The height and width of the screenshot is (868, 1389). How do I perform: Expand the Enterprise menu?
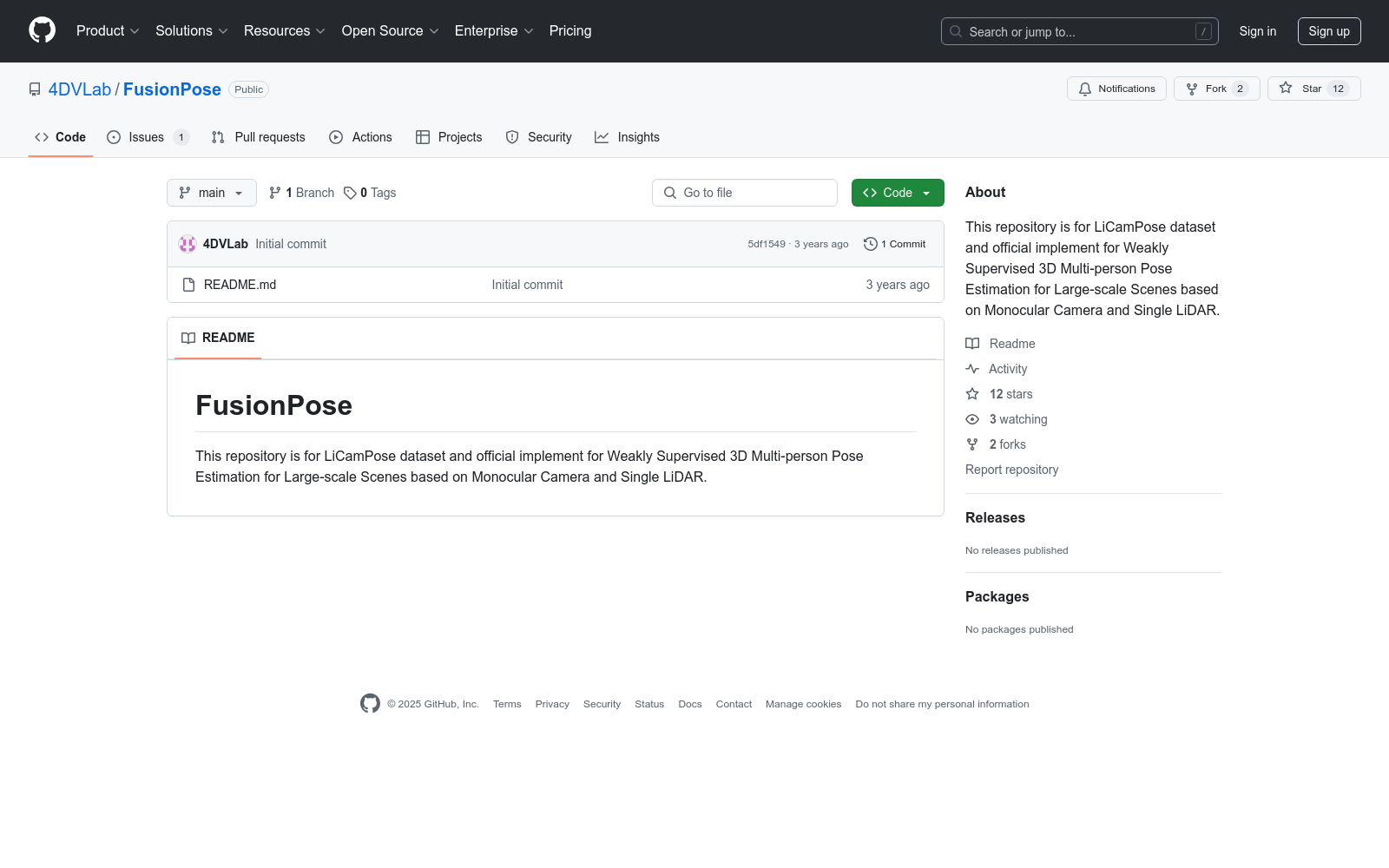point(494,31)
